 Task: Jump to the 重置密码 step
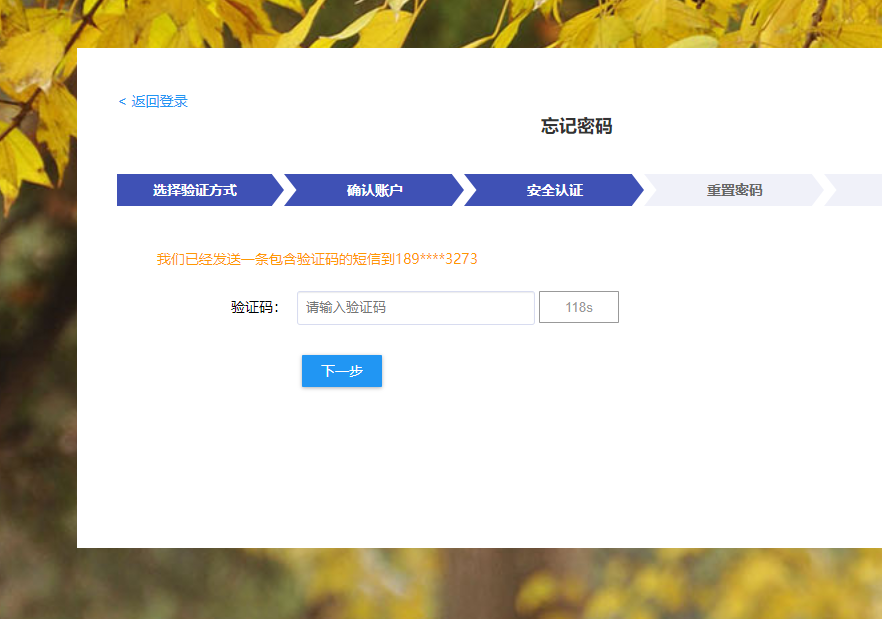(734, 190)
